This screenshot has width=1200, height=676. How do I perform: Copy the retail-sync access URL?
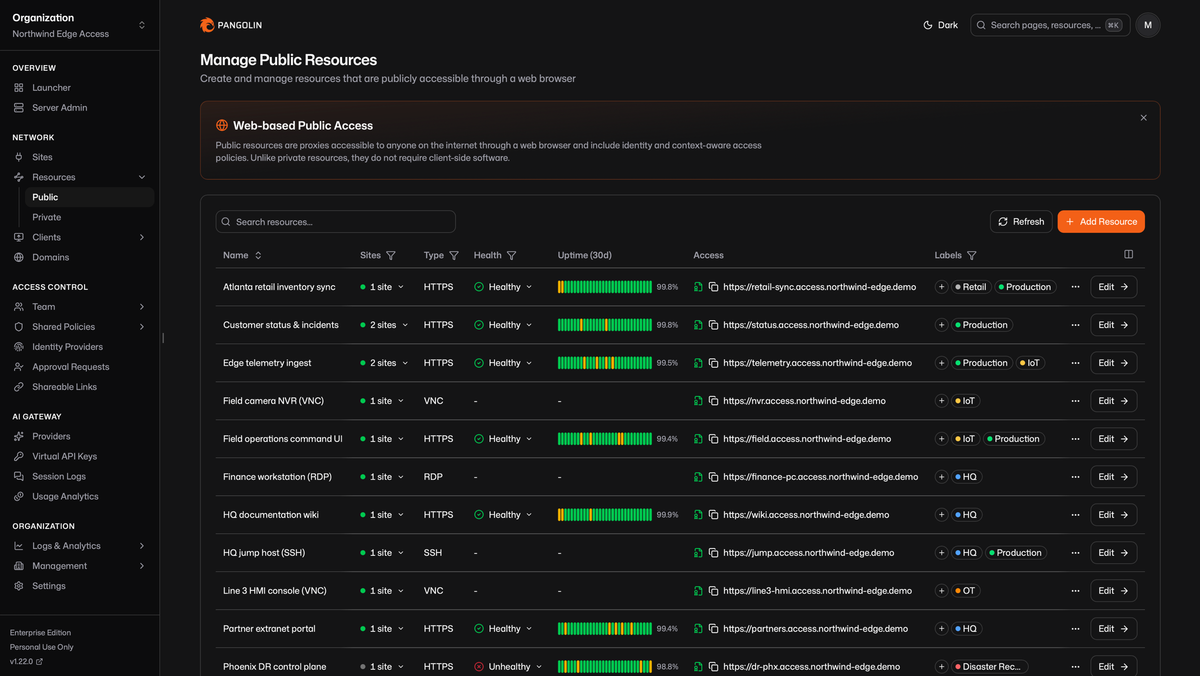pyautogui.click(x=714, y=287)
